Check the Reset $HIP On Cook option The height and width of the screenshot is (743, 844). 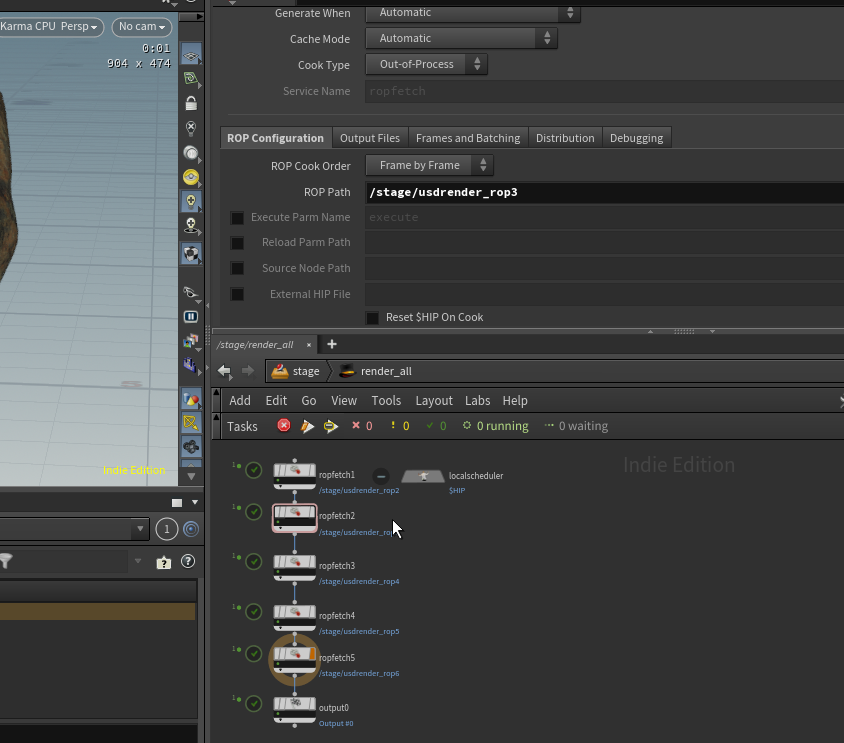pos(372,318)
